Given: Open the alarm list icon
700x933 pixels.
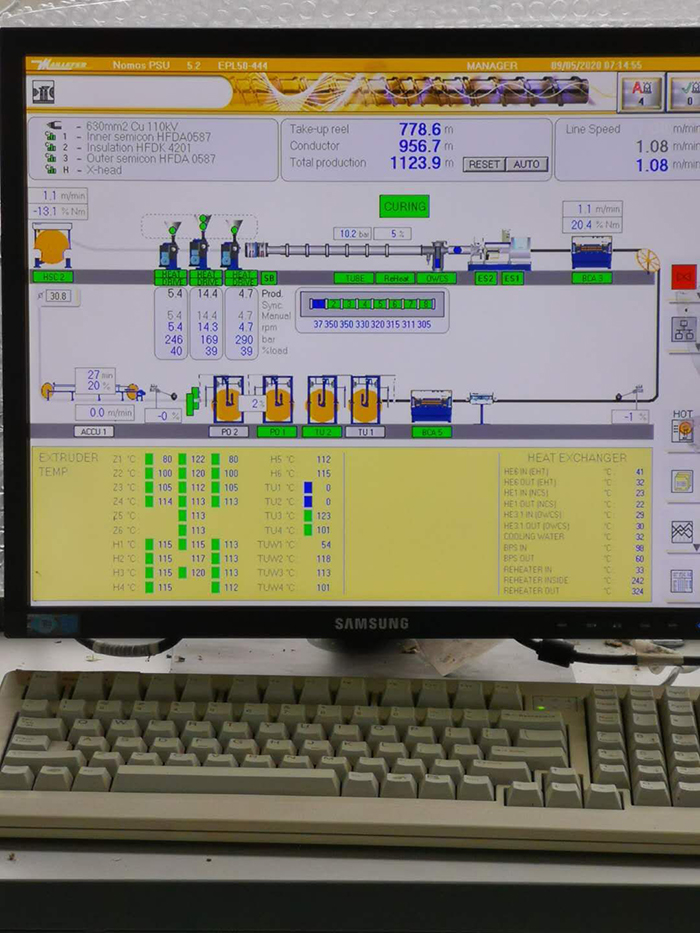Looking at the screenshot, I should point(643,92).
